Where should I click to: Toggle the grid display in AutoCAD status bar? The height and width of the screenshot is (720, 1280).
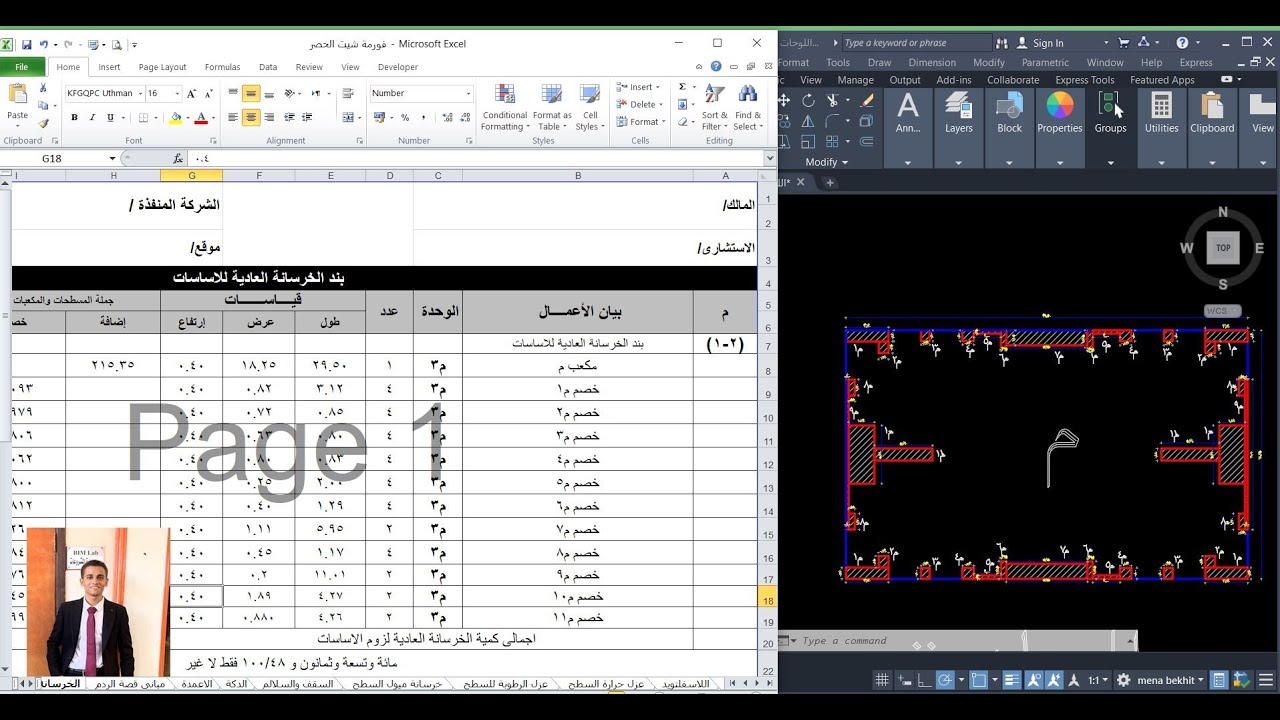tap(882, 680)
